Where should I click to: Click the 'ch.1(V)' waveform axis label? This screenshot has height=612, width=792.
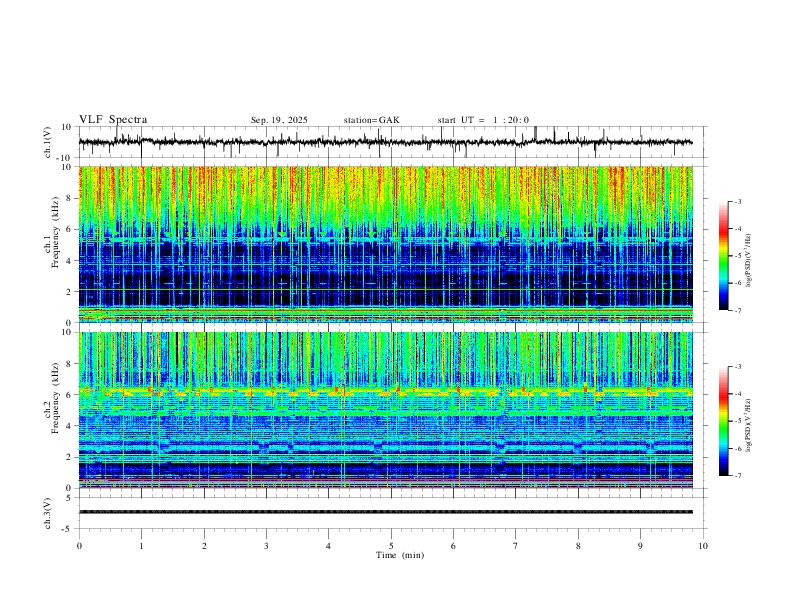[x=48, y=142]
